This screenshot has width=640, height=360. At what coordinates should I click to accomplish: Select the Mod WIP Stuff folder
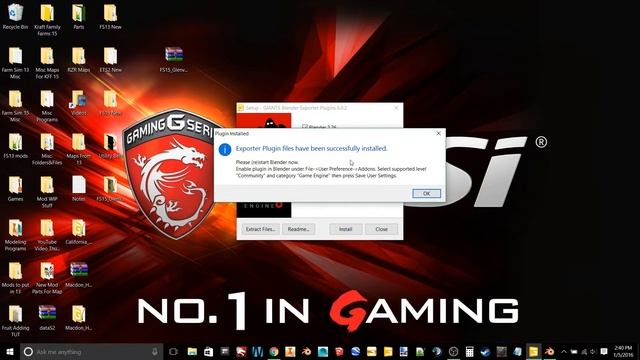[47, 192]
